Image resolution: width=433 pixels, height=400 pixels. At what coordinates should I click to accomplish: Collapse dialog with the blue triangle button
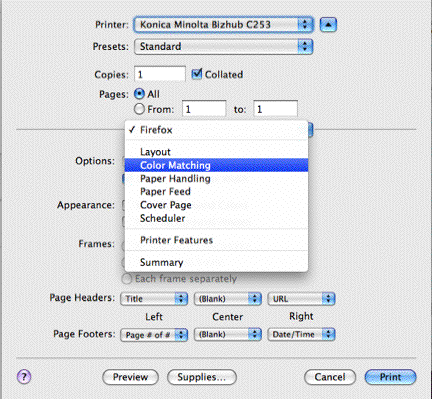click(x=328, y=25)
